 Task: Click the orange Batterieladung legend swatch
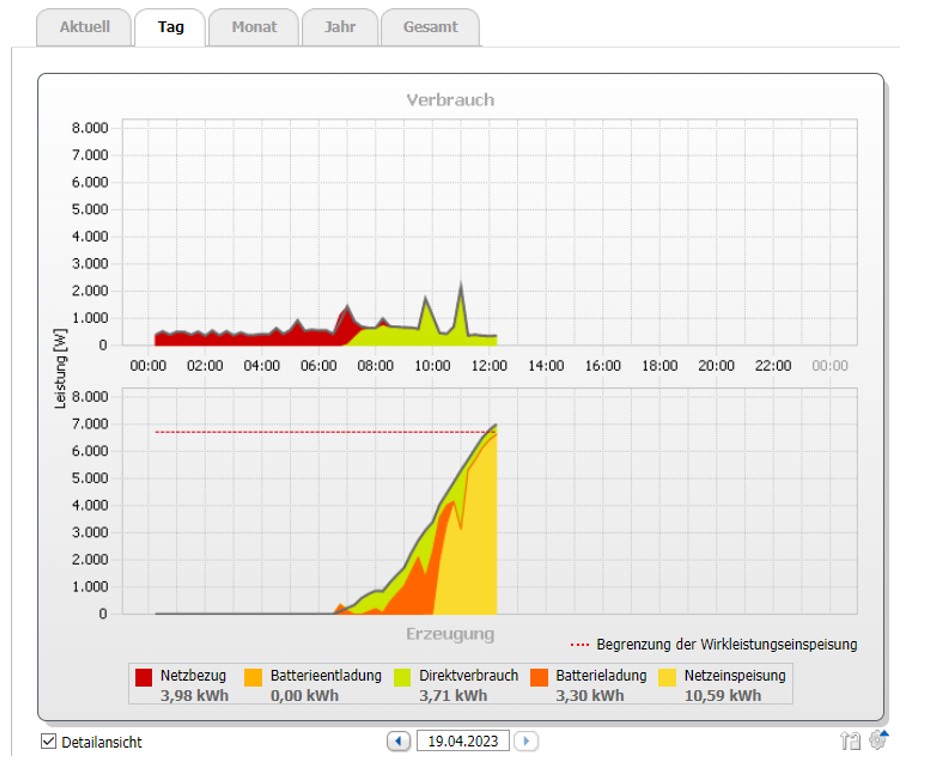540,677
